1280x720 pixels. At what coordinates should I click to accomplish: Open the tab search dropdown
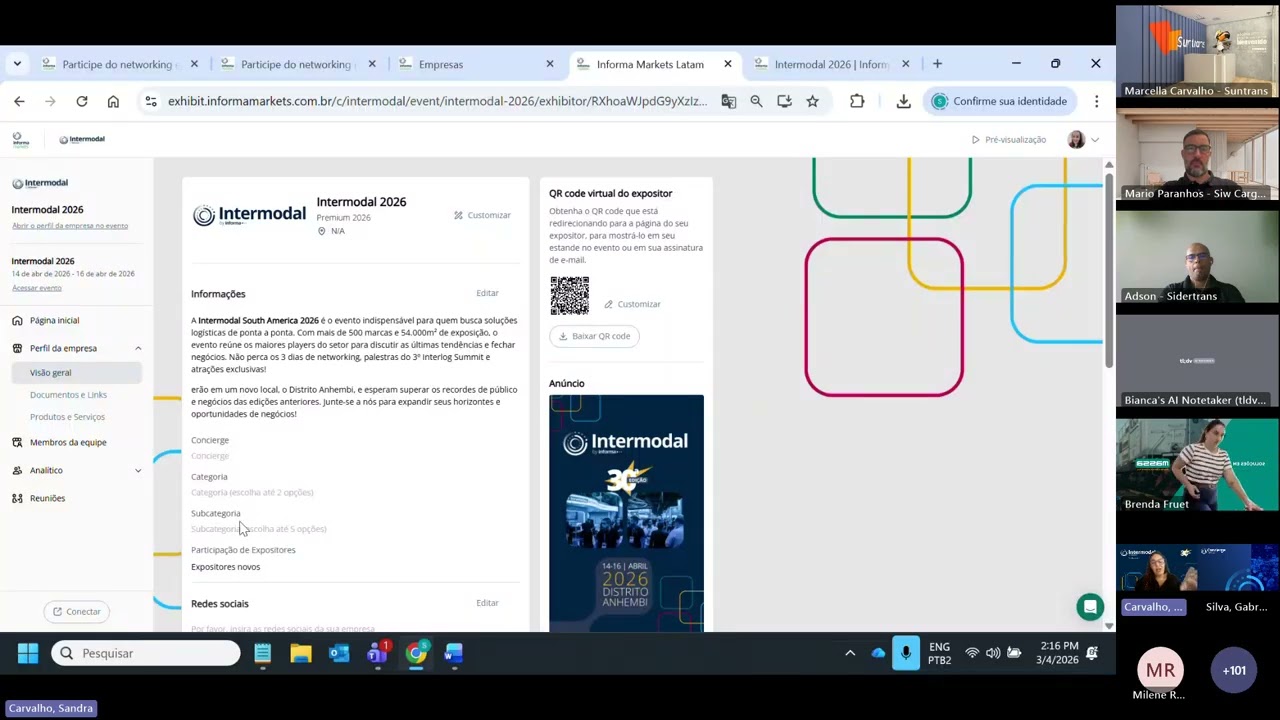pyautogui.click(x=17, y=64)
